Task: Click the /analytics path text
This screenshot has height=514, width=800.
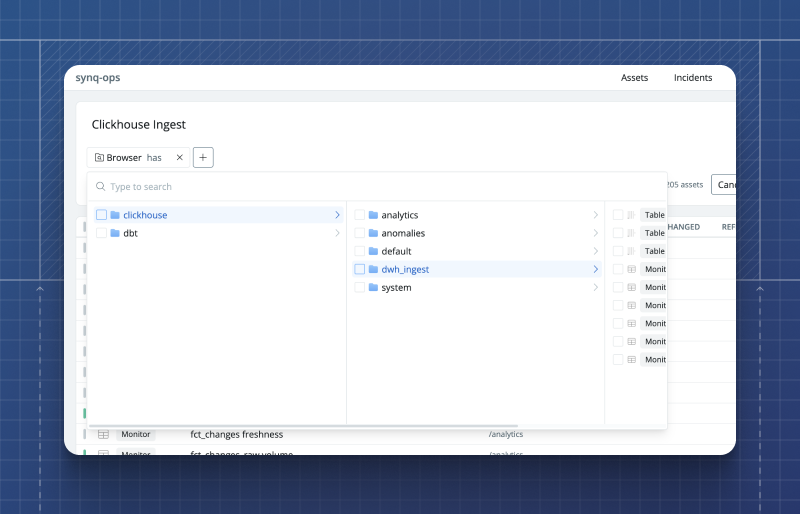Action: pos(506,434)
